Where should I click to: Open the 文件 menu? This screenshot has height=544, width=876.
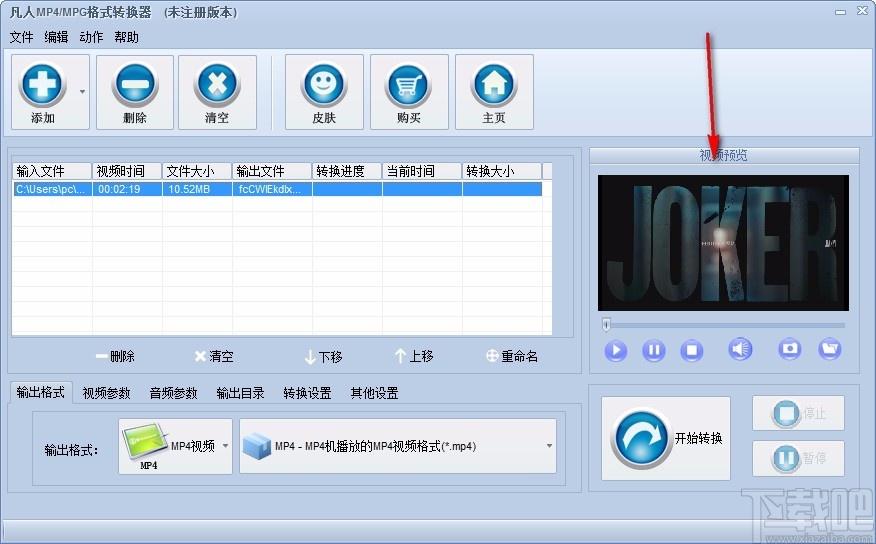21,37
